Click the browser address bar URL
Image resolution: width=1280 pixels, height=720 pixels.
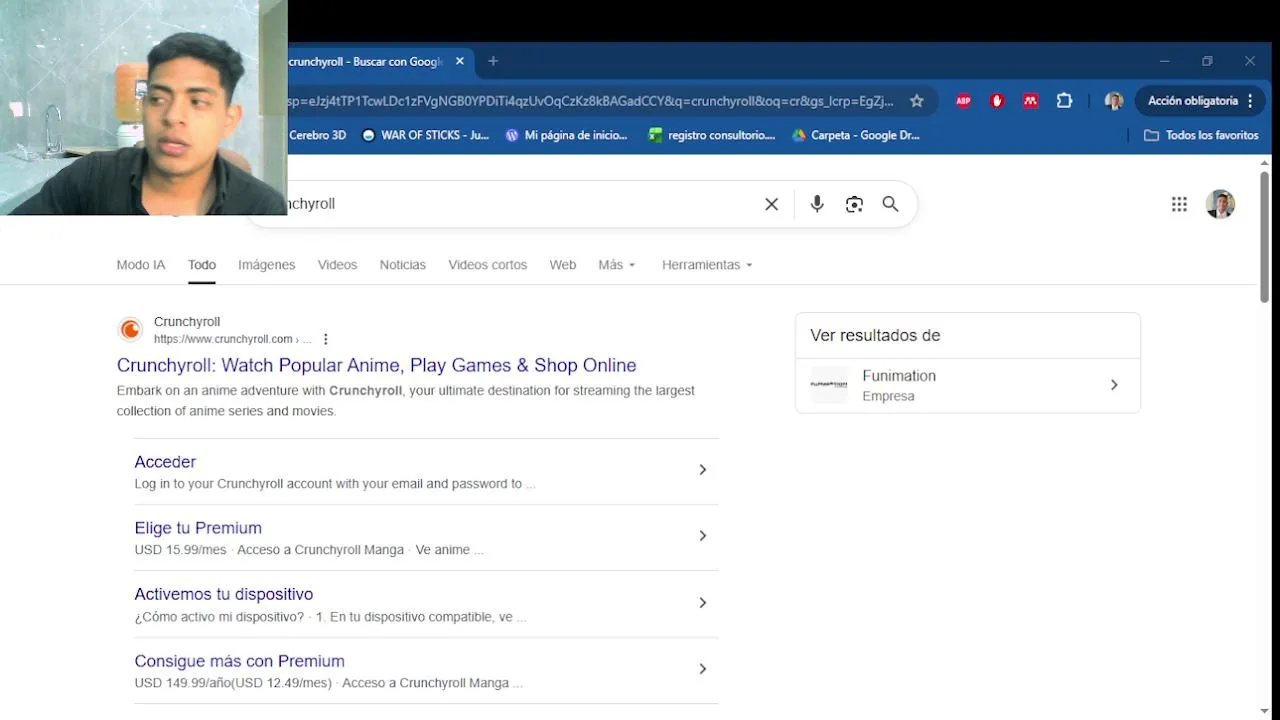click(590, 101)
